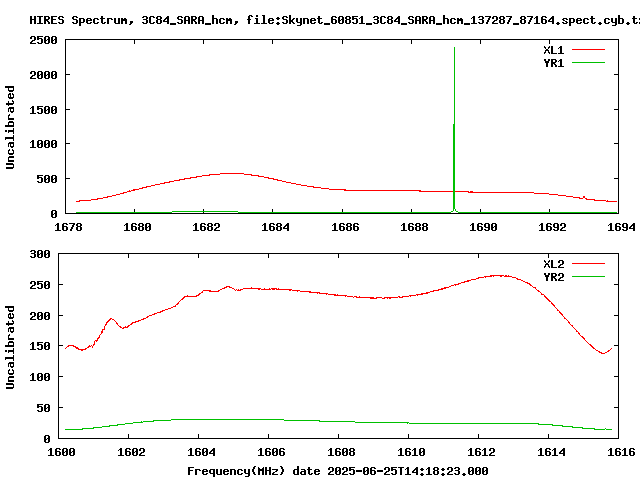This screenshot has height=480, width=640.
Task: Click the XL2 small bump near 1601.5 MHz
Action: point(111,319)
